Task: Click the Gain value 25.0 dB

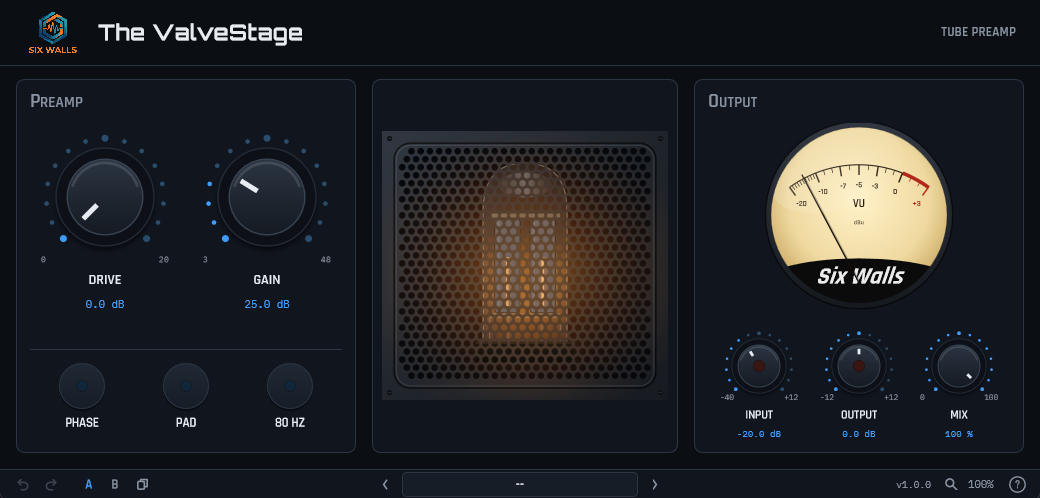Action: [267, 304]
